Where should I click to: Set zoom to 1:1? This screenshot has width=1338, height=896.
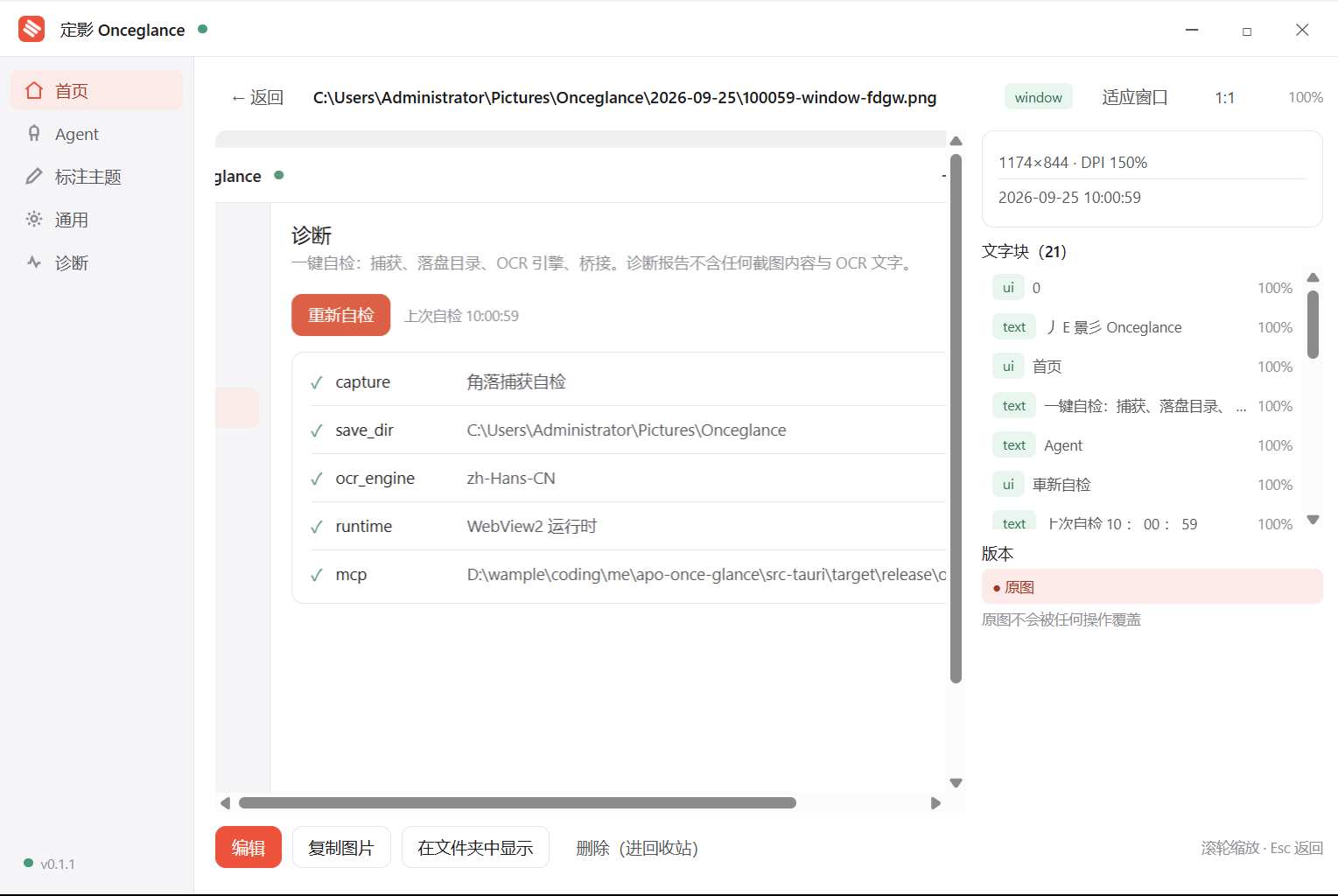point(1224,97)
